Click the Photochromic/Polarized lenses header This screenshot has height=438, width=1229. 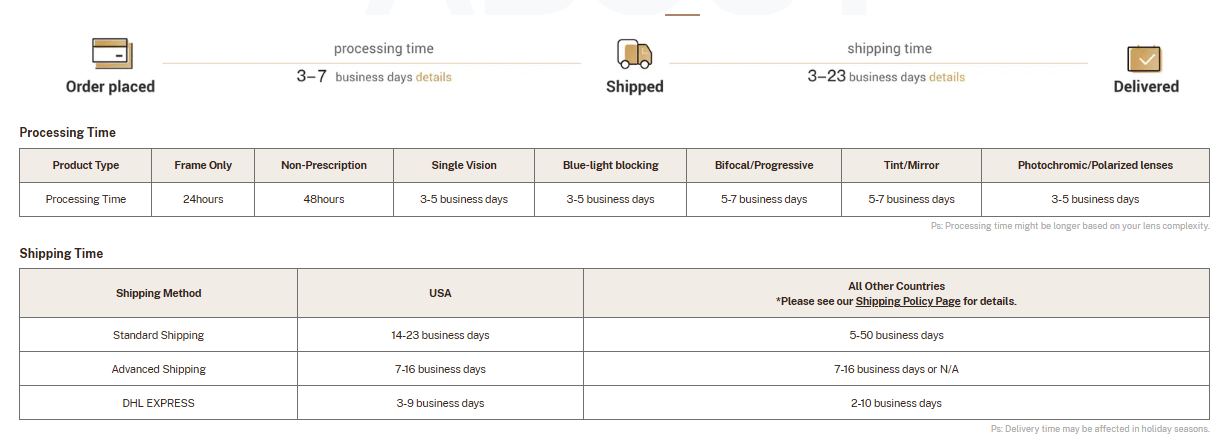click(1095, 165)
